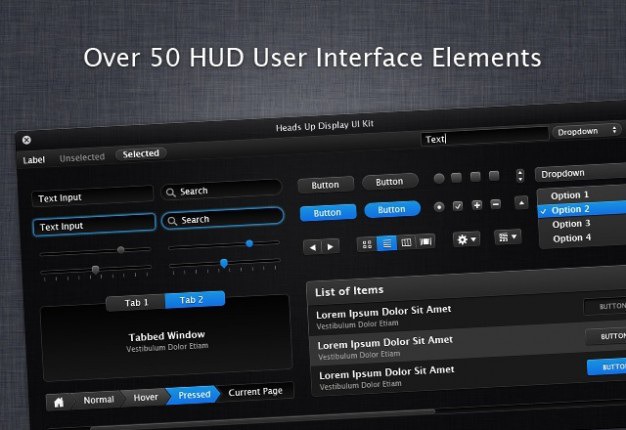Viewport: 626px width, 430px height.
Task: Open the Dropdown selector in title bar
Action: pyautogui.click(x=587, y=131)
